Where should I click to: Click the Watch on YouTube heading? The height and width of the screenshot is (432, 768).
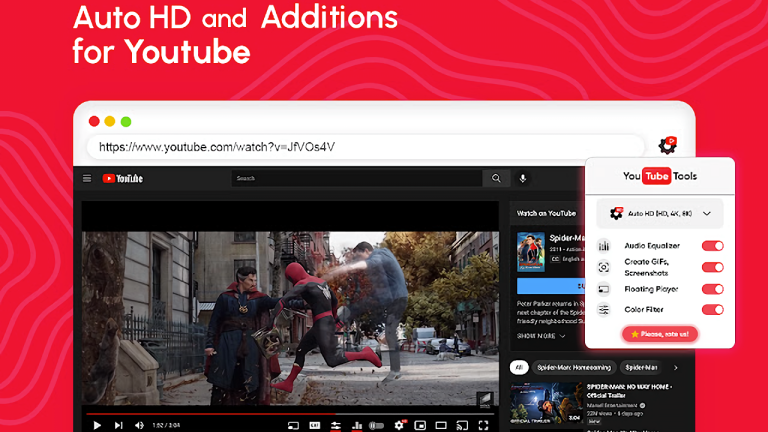pos(546,213)
